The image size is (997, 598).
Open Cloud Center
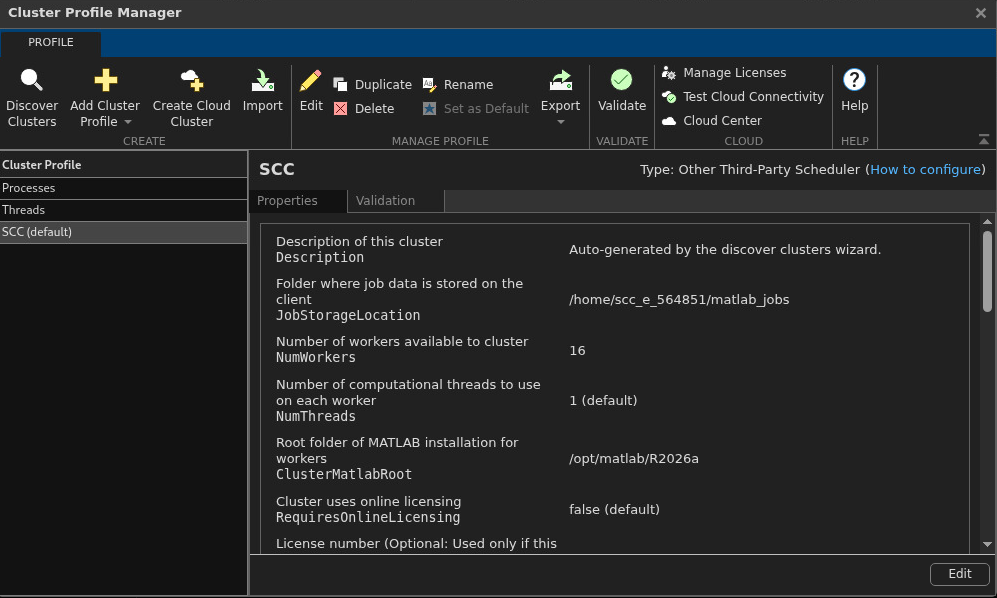[712, 121]
